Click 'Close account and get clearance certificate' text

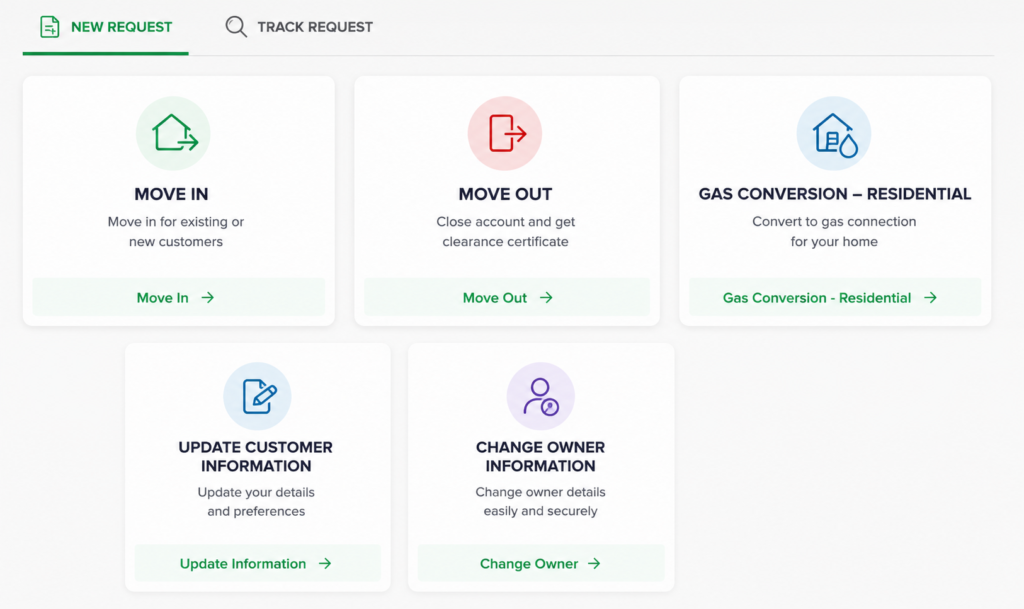tap(505, 232)
